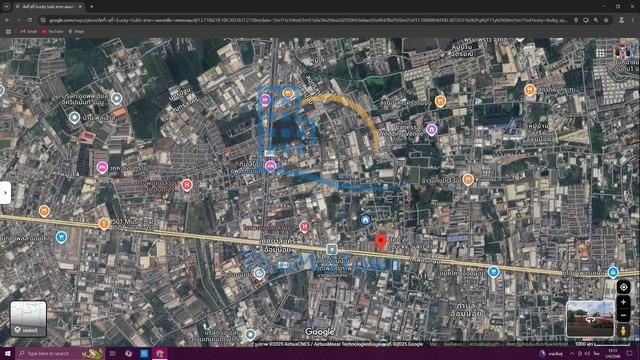Open the Maps bookmark
This screenshot has height=360, width=640.
[x=76, y=31]
